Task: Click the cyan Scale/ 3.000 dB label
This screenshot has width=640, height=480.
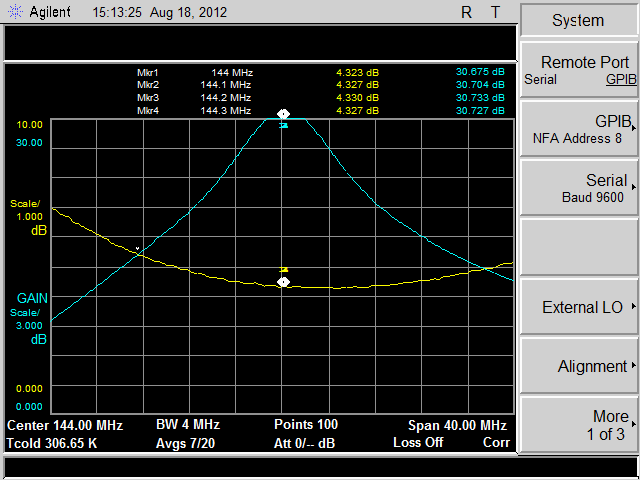Action: pos(28,327)
